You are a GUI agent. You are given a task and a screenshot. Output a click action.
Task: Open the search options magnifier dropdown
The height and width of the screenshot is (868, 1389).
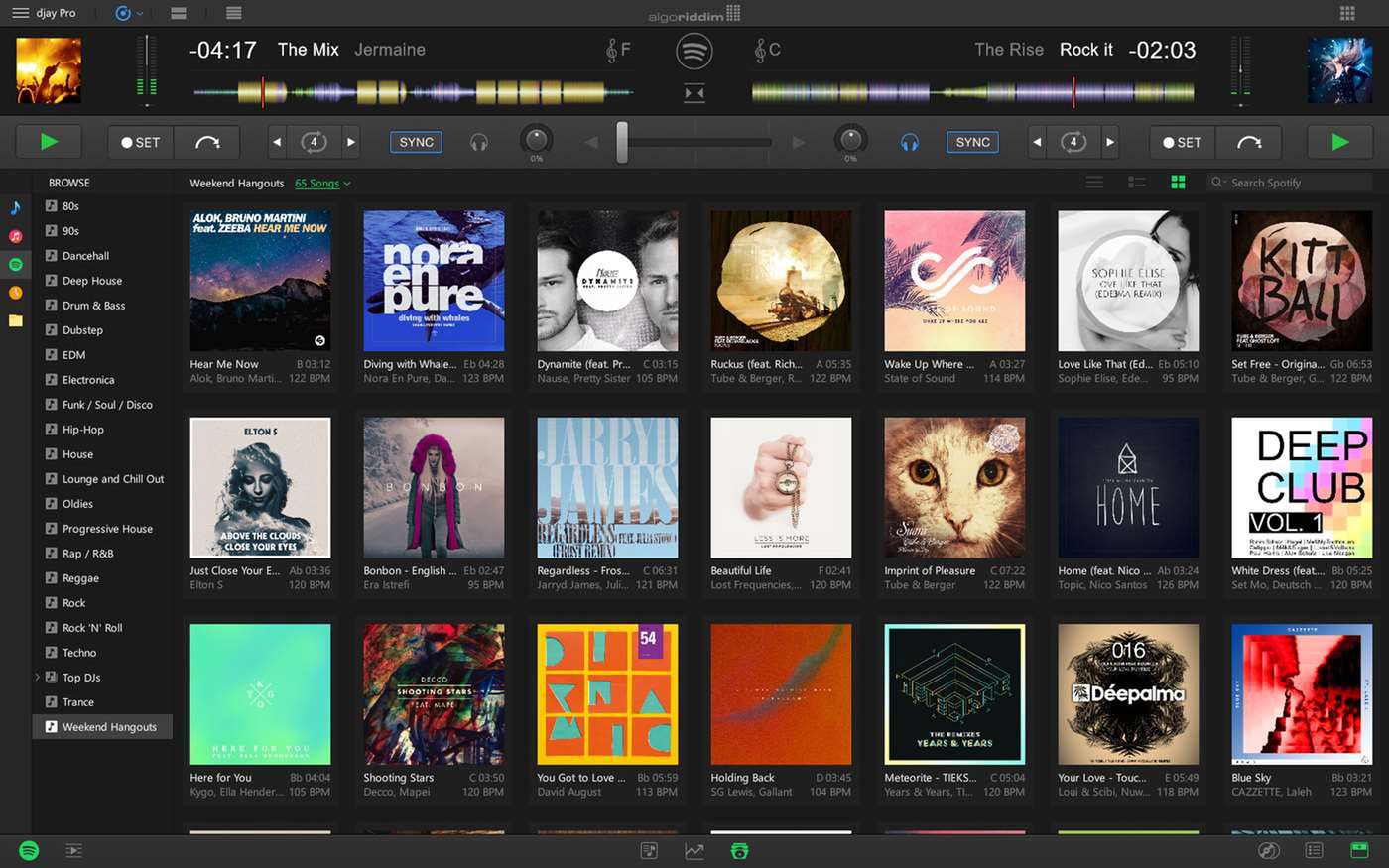pyautogui.click(x=1218, y=183)
